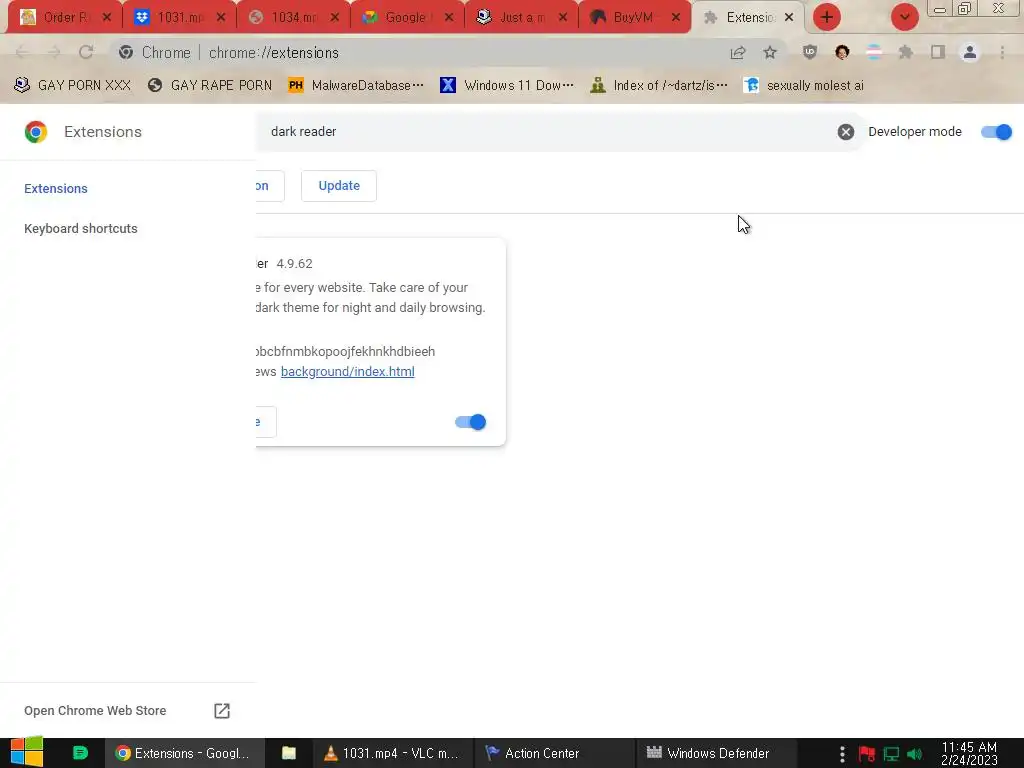
Task: Open a new tab with the plus button
Action: (x=827, y=17)
